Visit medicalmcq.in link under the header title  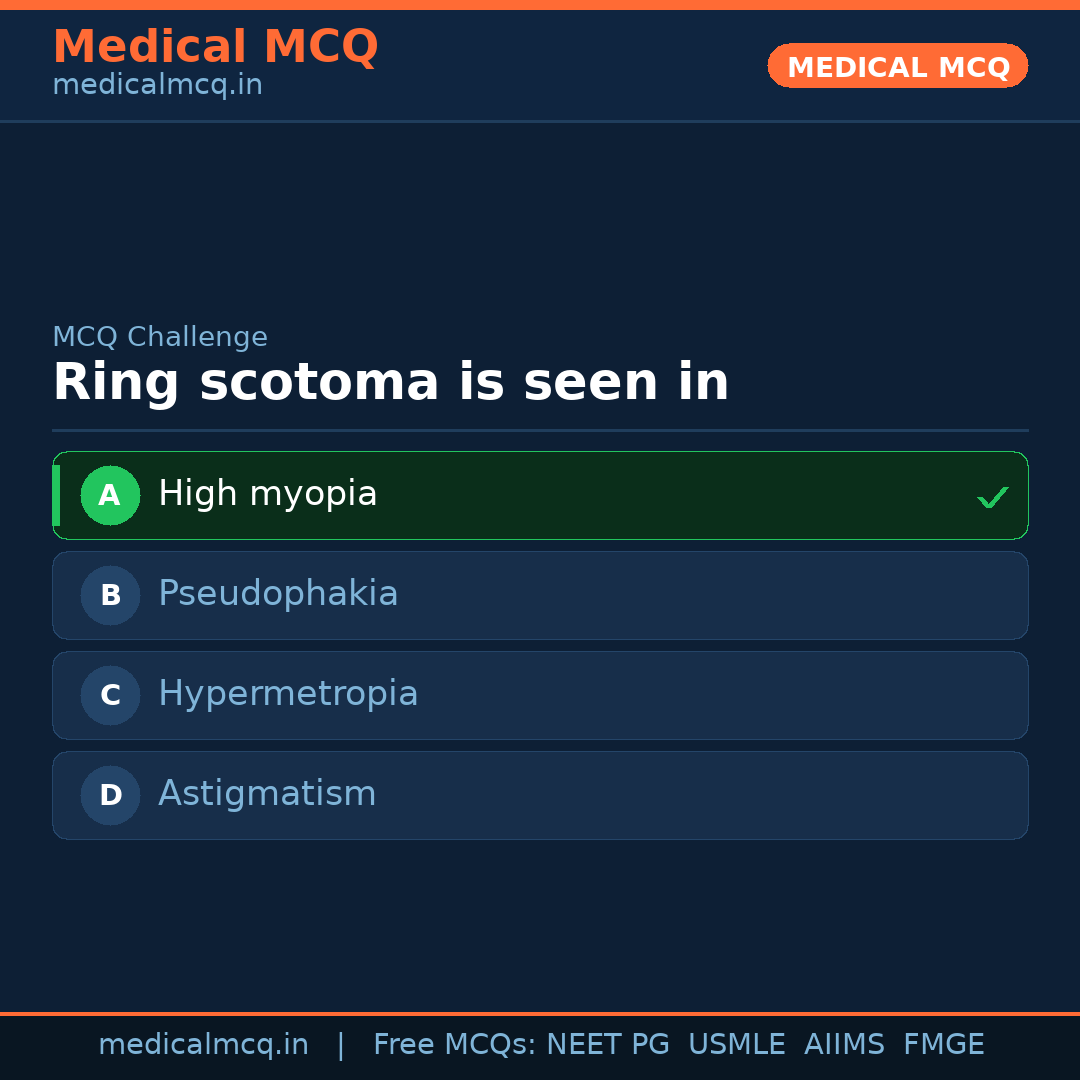[x=157, y=85]
